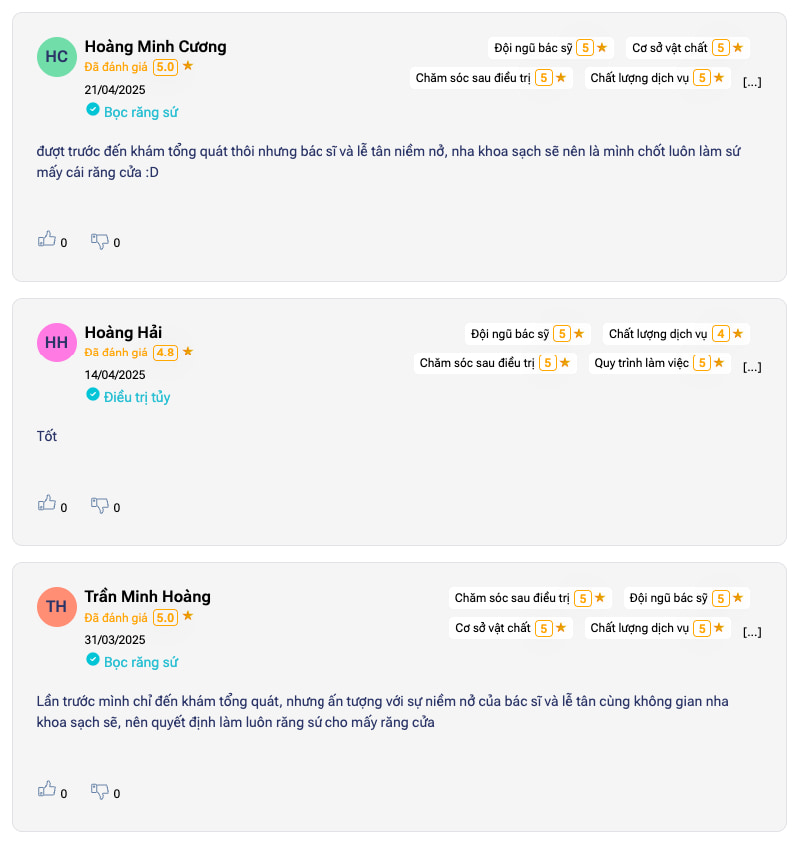Click the orange TH avatar
The image size is (799, 843).
coord(57,607)
